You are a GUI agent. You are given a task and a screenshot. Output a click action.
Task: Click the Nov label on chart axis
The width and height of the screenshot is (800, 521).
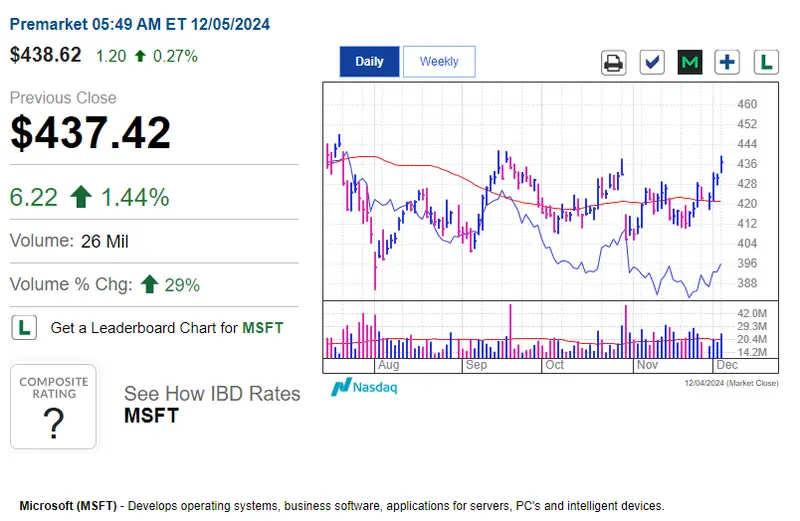647,365
